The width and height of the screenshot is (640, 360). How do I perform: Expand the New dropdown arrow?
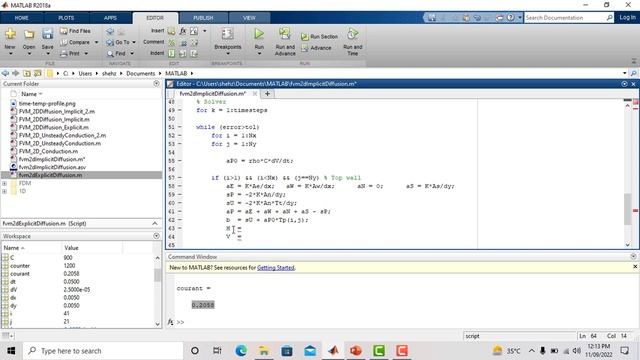10,53
